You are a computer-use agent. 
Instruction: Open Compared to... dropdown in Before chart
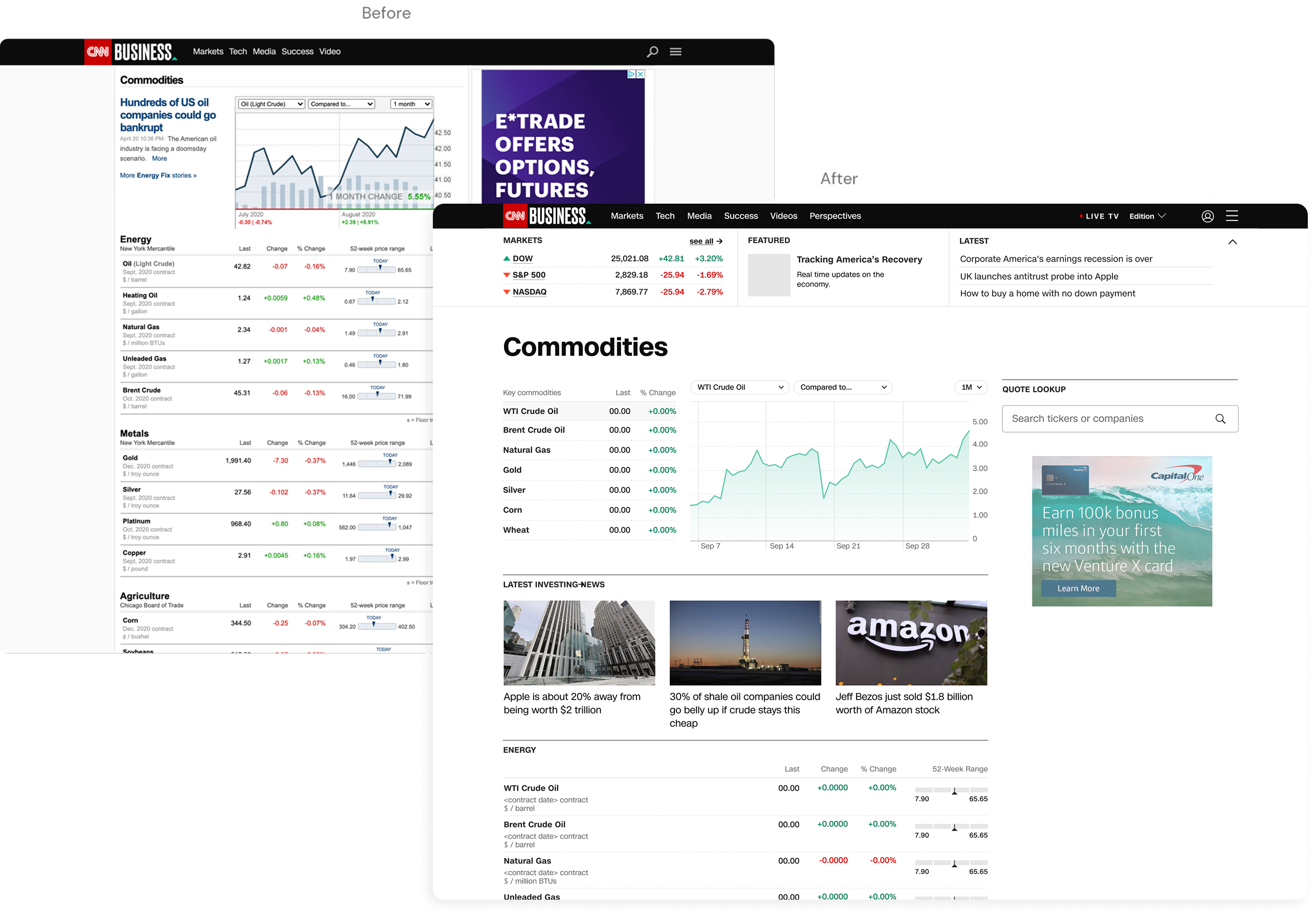point(341,104)
